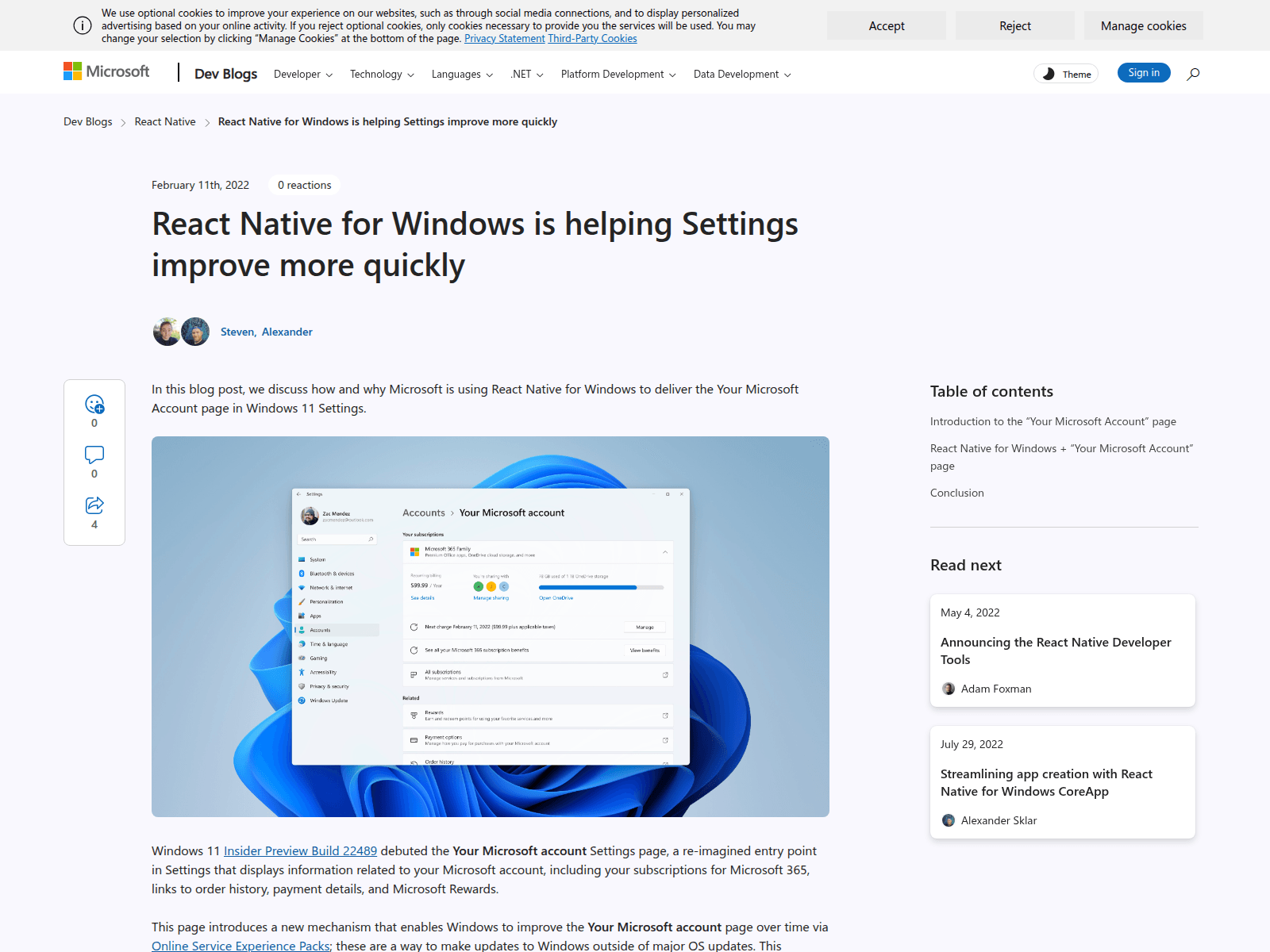Jump to Introduction section in table of contents
The image size is (1270, 952).
tap(1053, 421)
